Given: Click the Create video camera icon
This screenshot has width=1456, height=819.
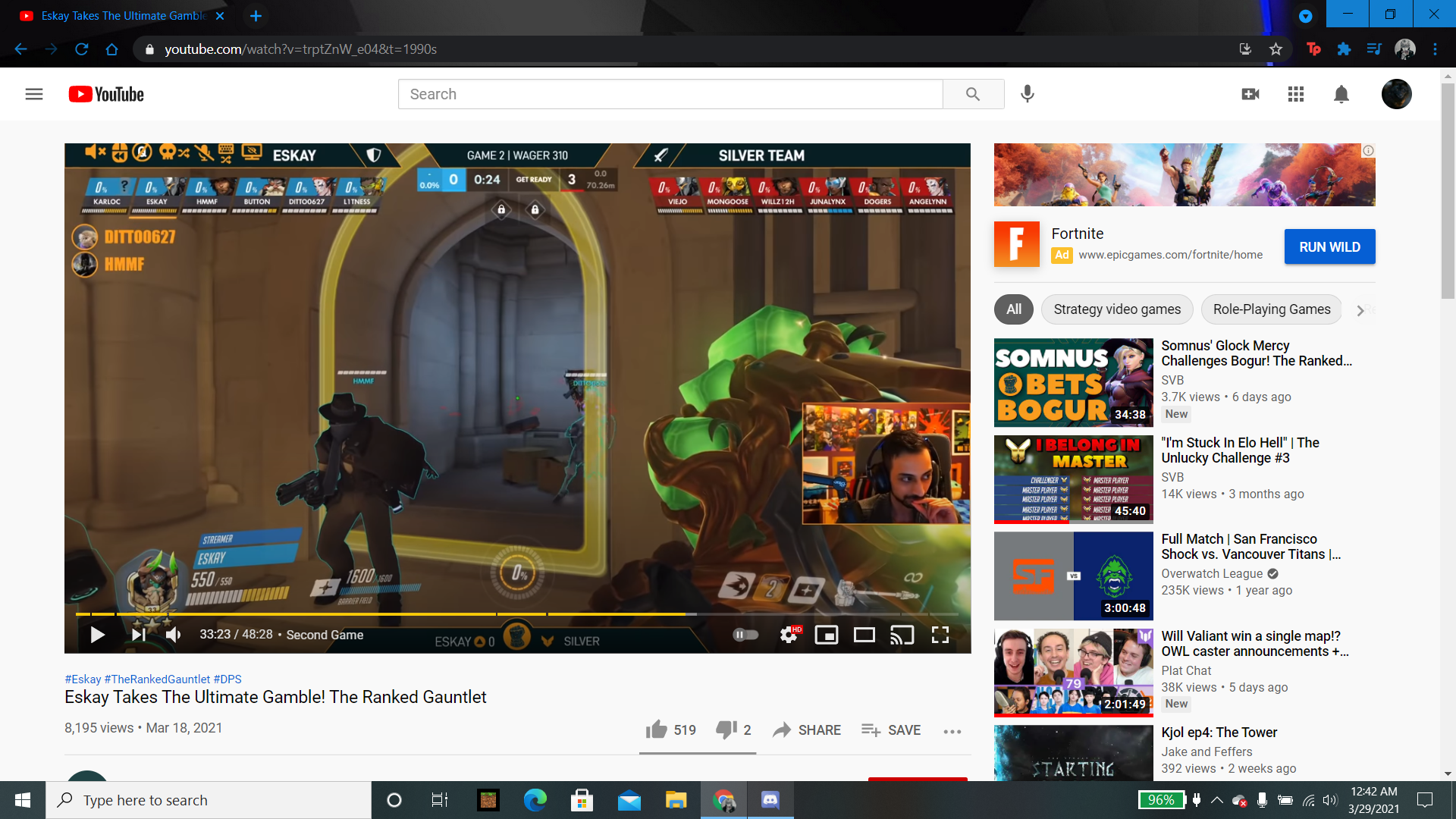Looking at the screenshot, I should (1250, 94).
